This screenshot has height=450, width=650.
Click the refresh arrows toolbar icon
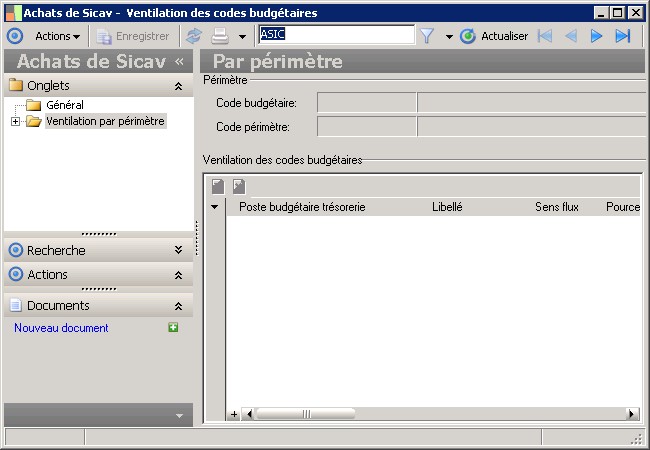click(194, 36)
